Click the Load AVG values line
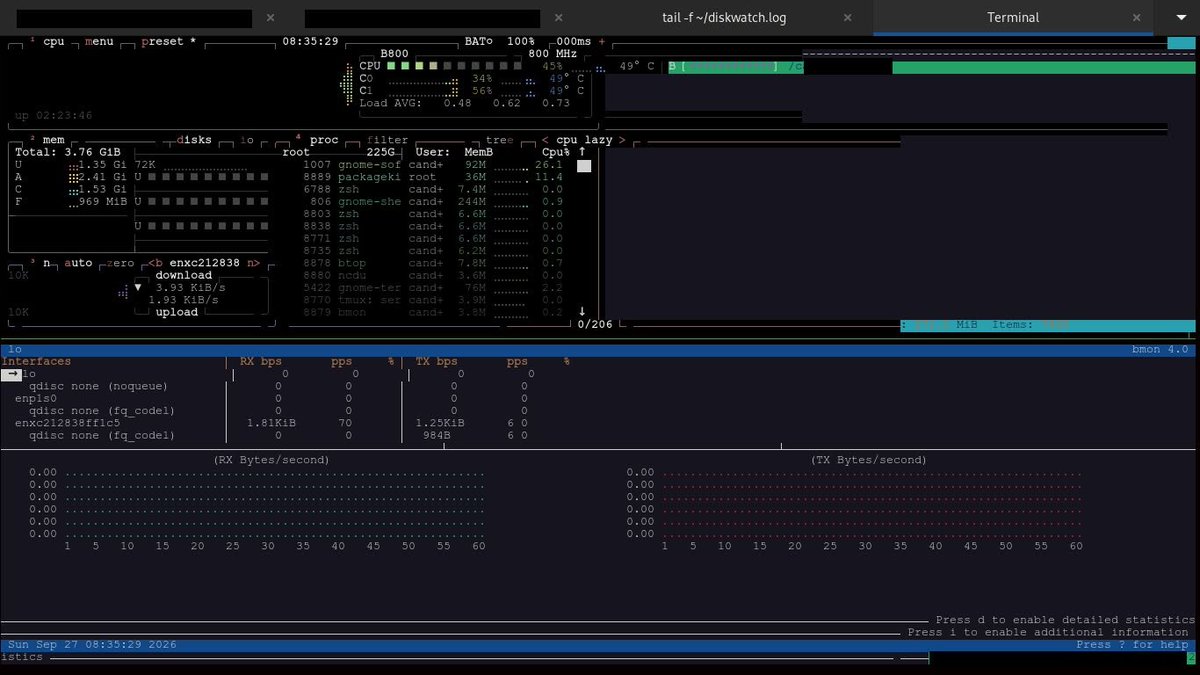Screen dimensions: 1200x675 [465, 103]
